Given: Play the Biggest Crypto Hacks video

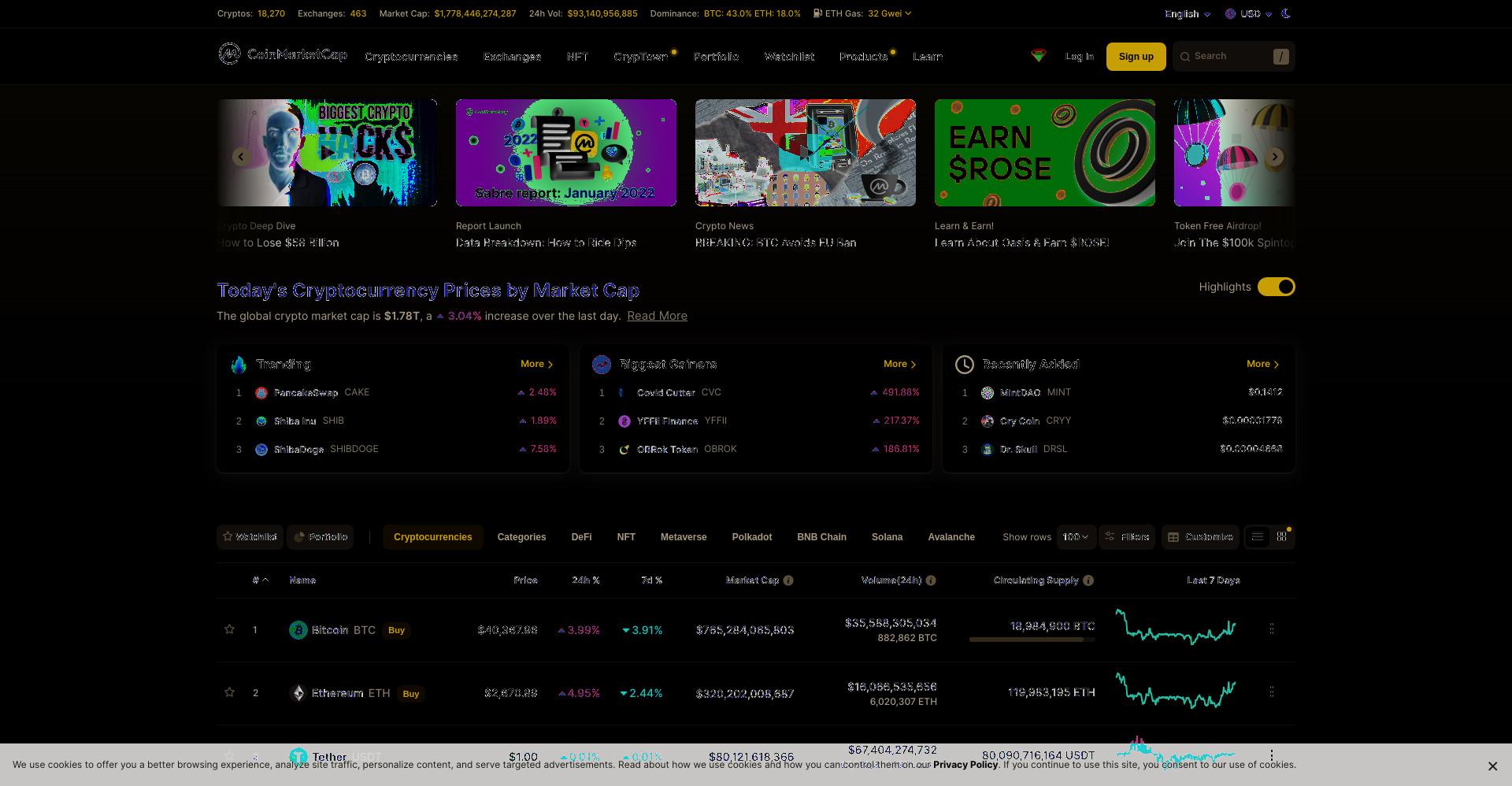Looking at the screenshot, I should [x=328, y=153].
